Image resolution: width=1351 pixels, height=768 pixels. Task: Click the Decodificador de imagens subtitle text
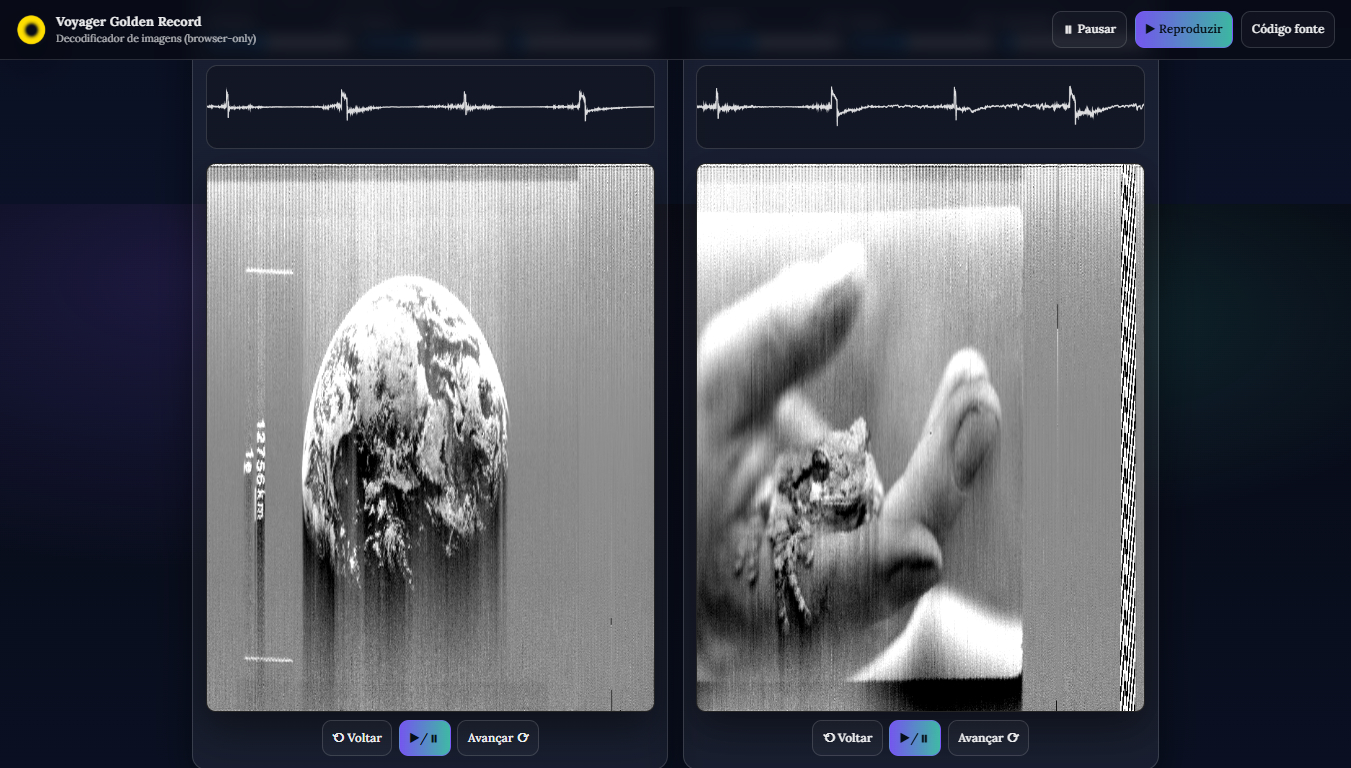coord(156,39)
